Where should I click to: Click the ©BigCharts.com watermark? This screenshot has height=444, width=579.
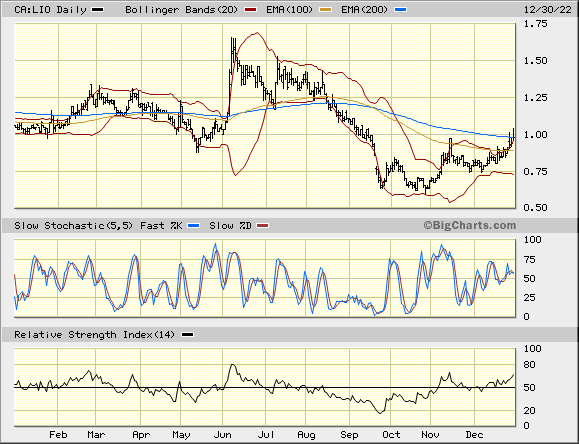(470, 225)
